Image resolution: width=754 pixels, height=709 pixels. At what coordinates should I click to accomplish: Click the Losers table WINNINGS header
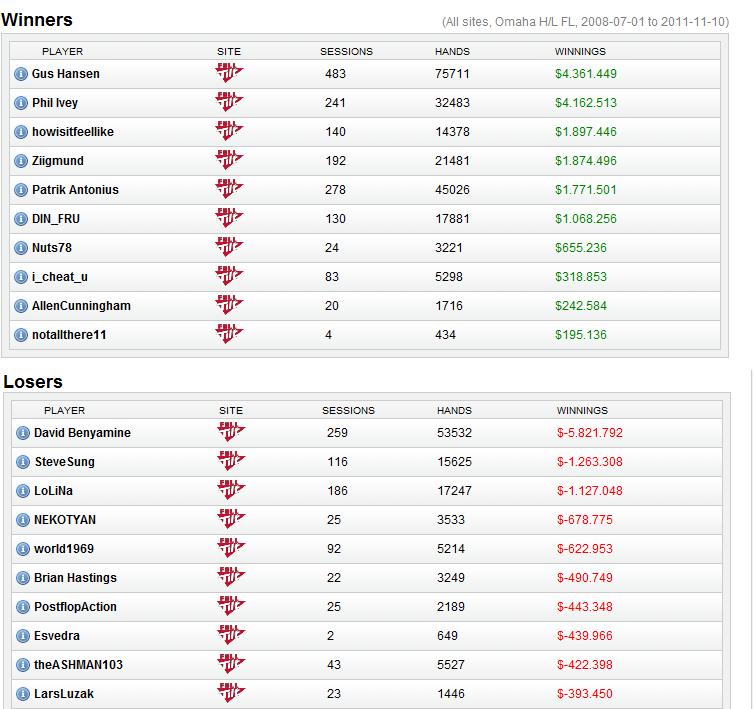pos(582,410)
